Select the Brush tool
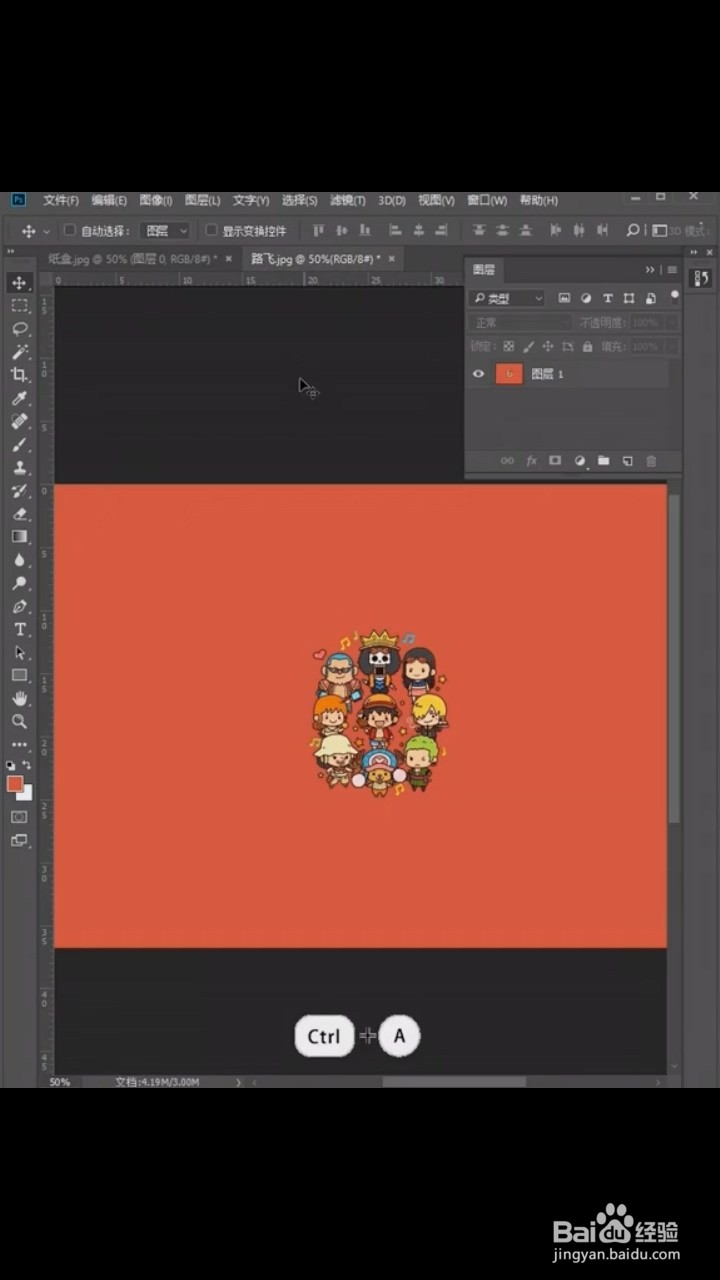 tap(19, 445)
